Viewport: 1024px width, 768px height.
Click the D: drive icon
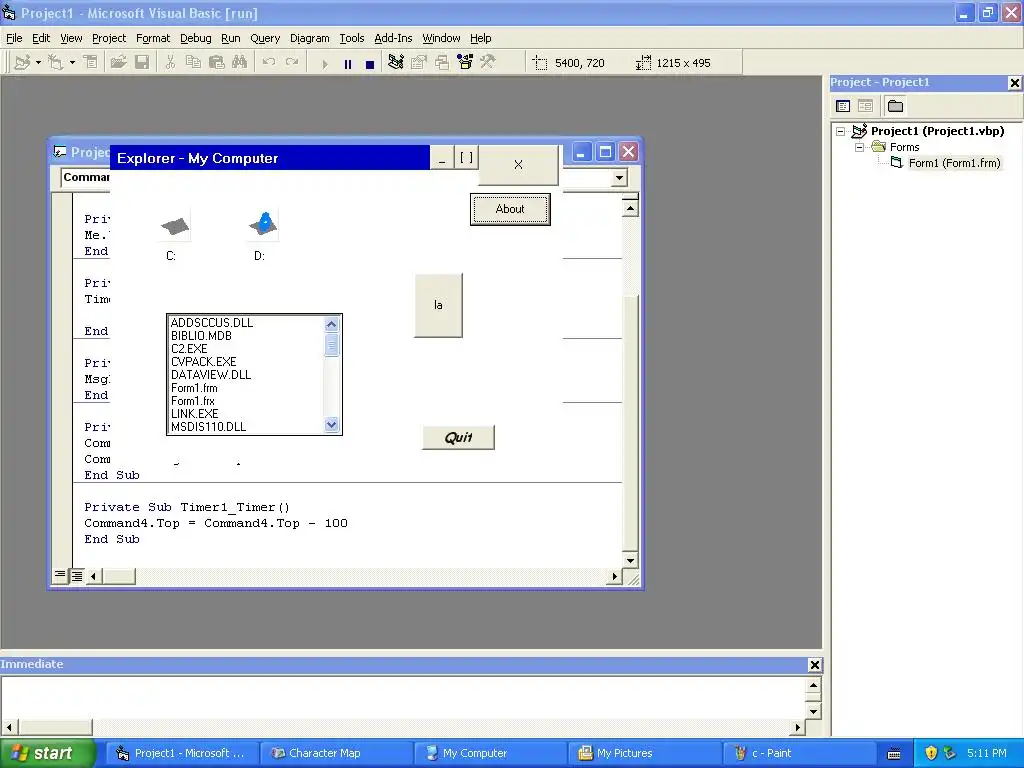tap(263, 224)
